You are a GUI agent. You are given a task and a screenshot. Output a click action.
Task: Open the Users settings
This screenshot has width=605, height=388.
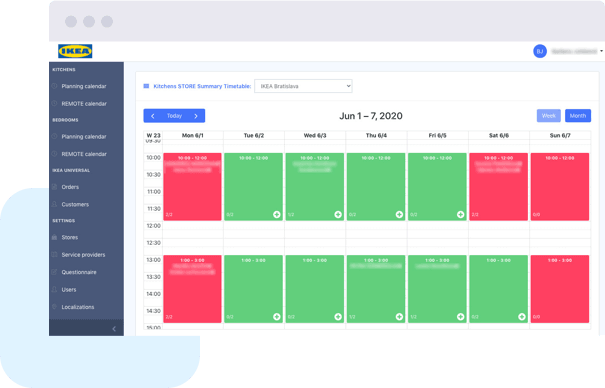(x=69, y=290)
